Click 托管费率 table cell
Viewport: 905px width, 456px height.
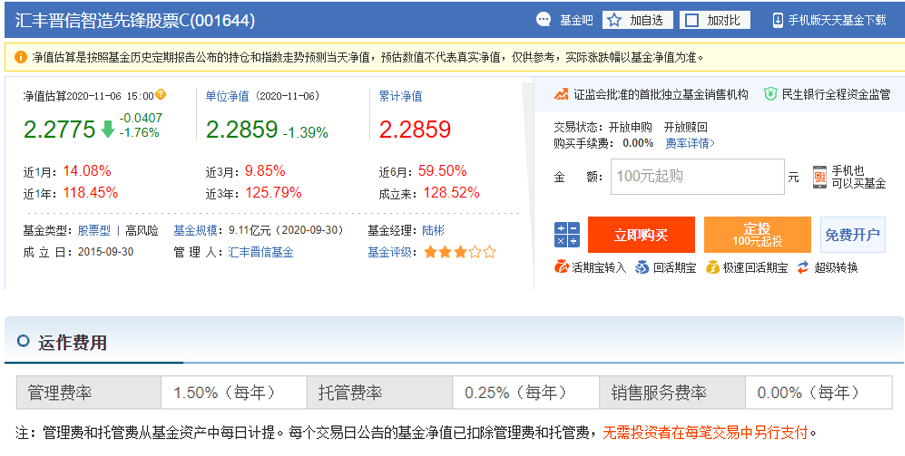(x=380, y=393)
